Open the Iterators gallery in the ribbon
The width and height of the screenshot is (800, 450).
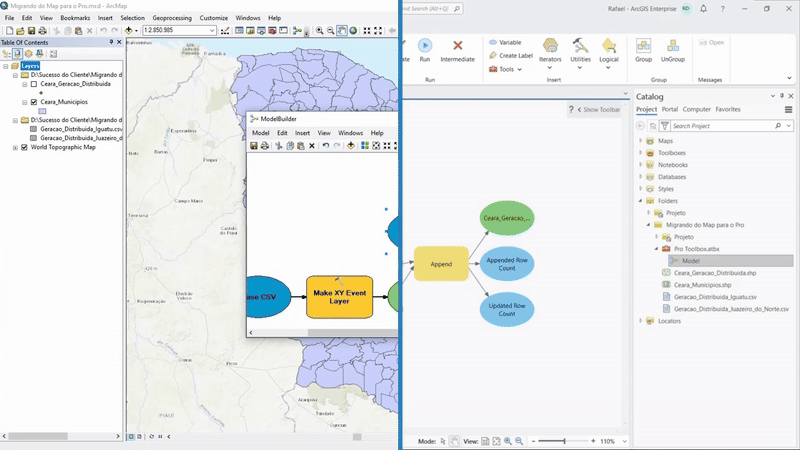tap(550, 53)
